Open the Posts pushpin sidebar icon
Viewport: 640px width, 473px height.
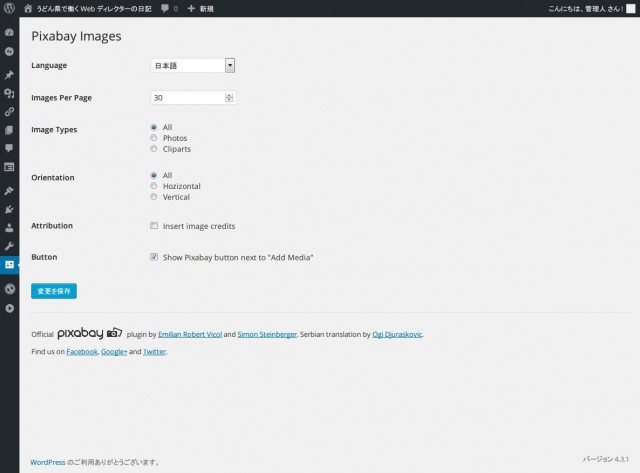click(9, 75)
